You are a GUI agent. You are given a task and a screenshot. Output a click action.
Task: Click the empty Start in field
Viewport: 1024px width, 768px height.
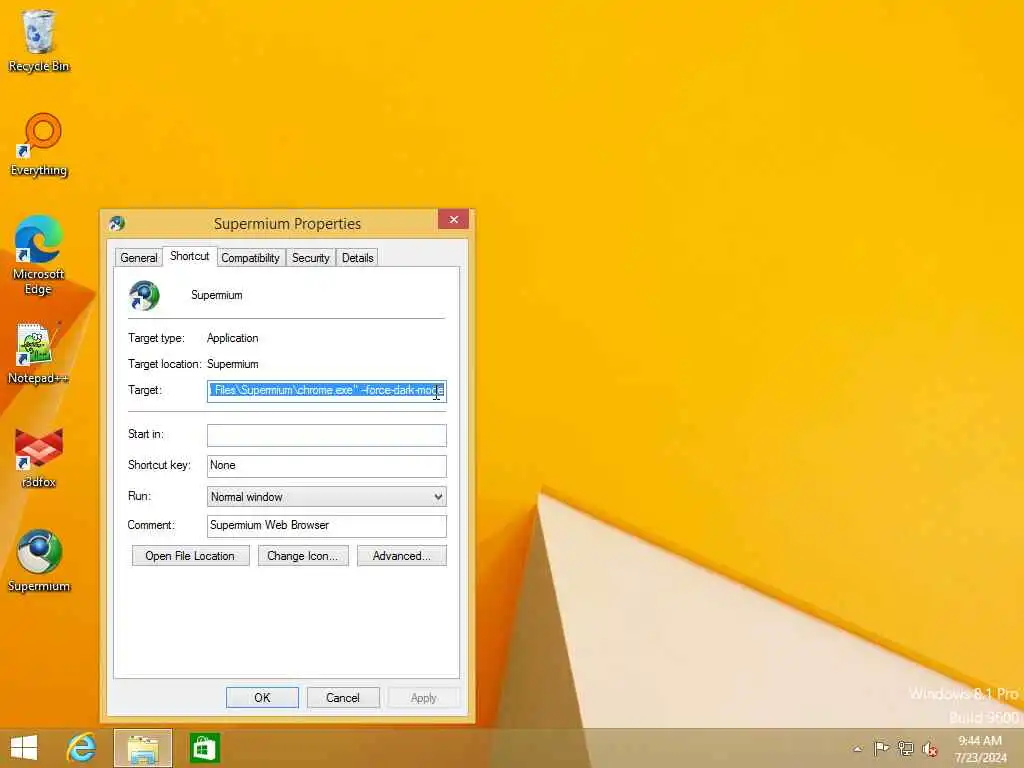[x=327, y=435]
